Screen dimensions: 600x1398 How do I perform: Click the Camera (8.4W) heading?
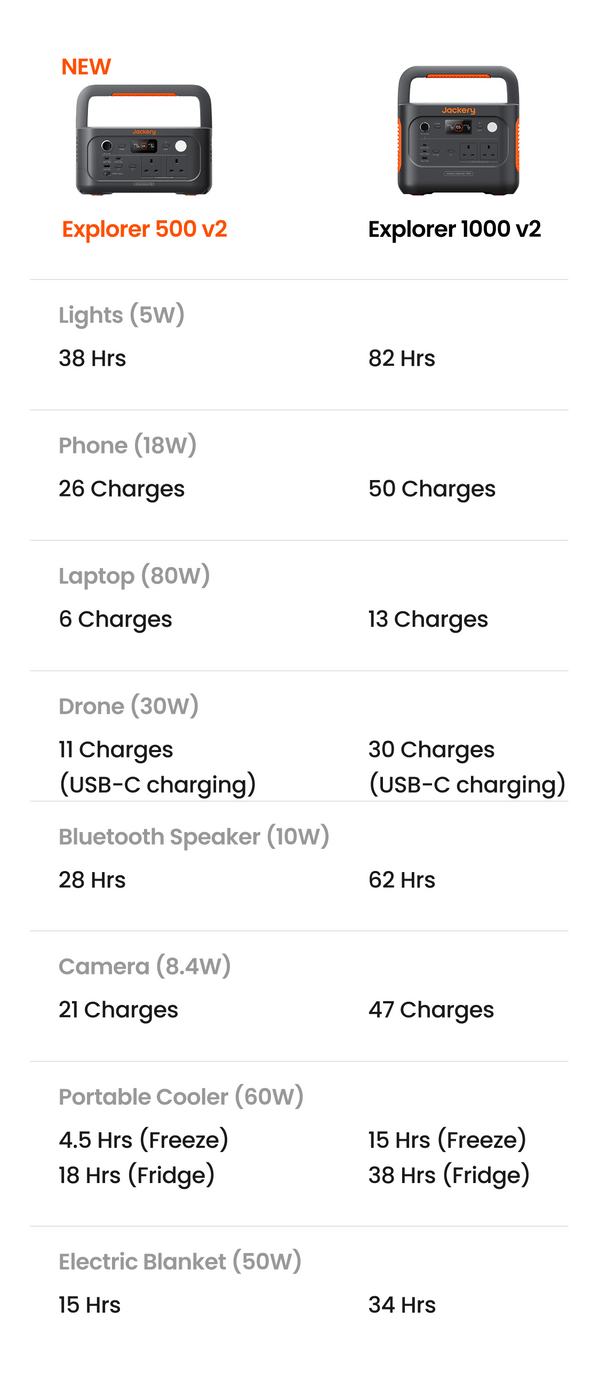[x=144, y=966]
